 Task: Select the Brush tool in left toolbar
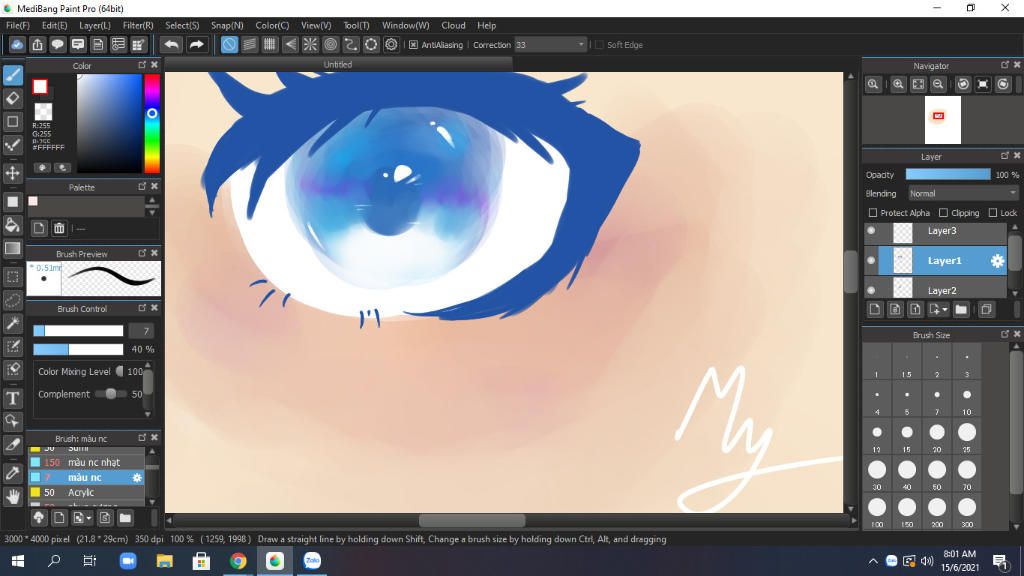pos(13,75)
